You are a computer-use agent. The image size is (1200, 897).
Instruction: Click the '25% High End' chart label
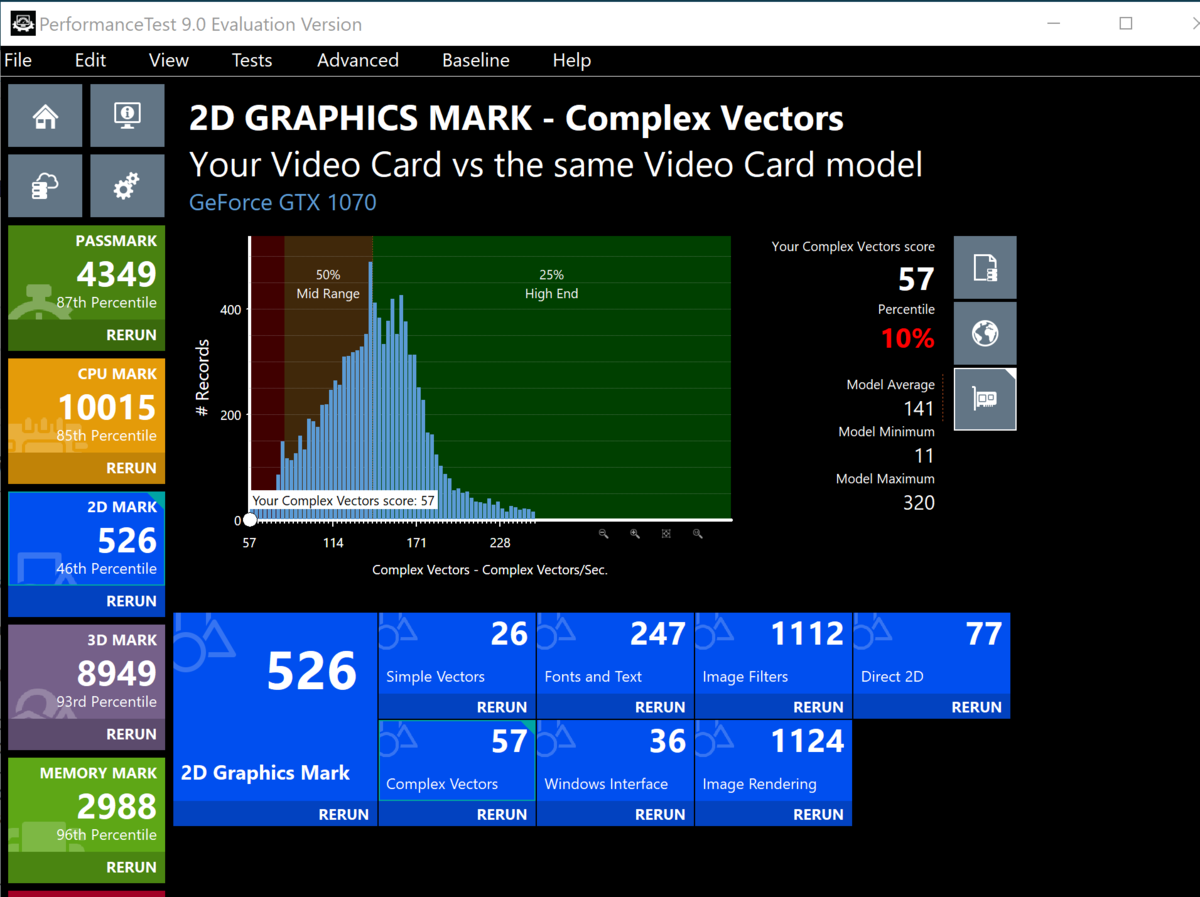pyautogui.click(x=551, y=284)
